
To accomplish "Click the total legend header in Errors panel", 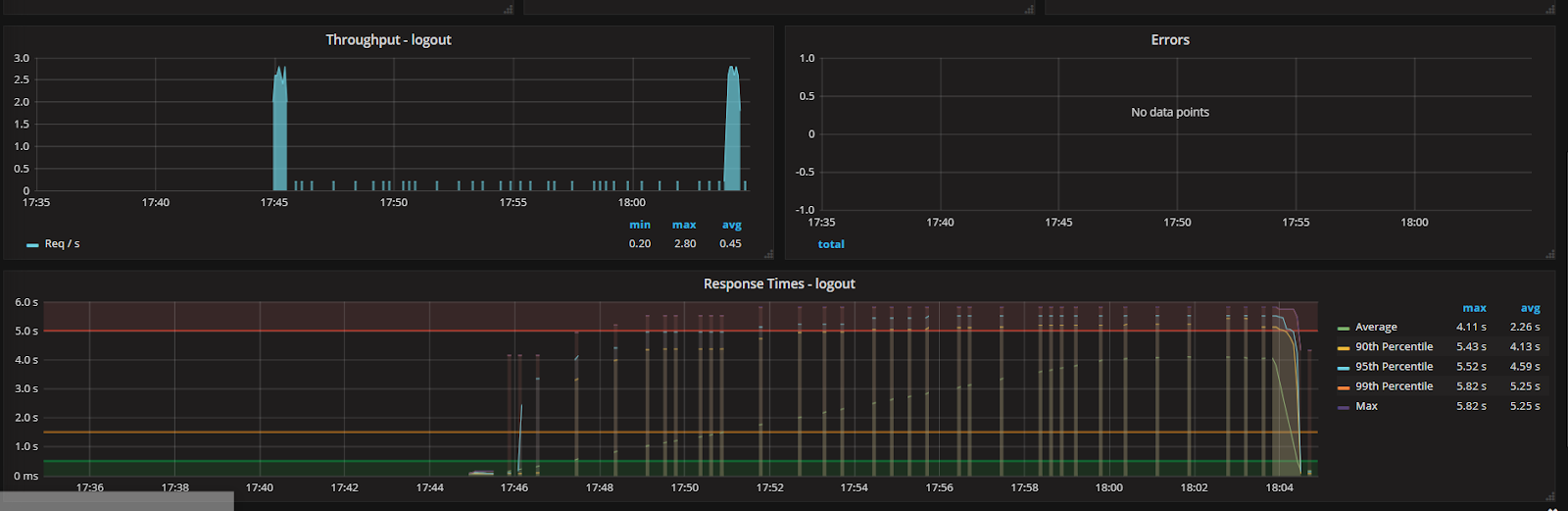I will point(831,244).
